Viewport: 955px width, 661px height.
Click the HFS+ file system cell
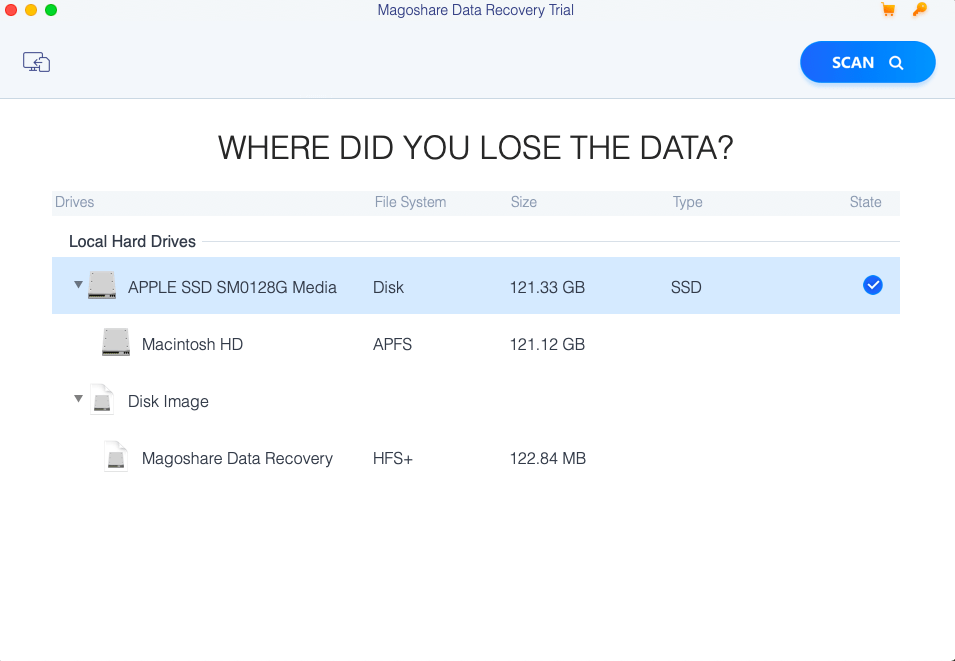coord(393,458)
